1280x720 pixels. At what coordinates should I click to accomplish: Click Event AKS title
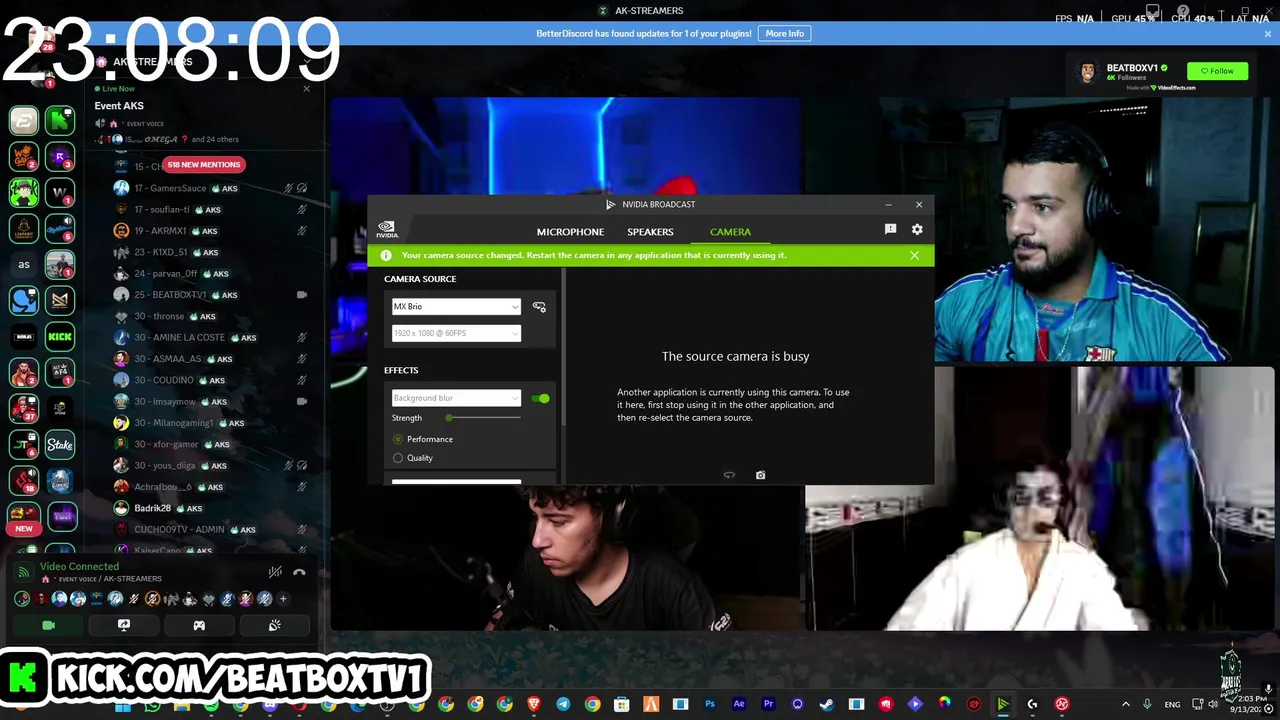119,106
